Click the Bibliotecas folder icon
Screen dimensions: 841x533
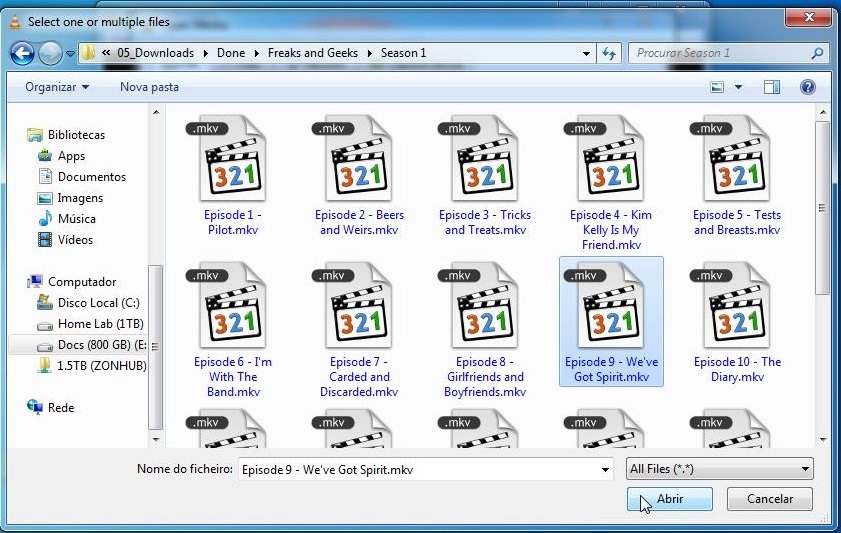point(35,135)
